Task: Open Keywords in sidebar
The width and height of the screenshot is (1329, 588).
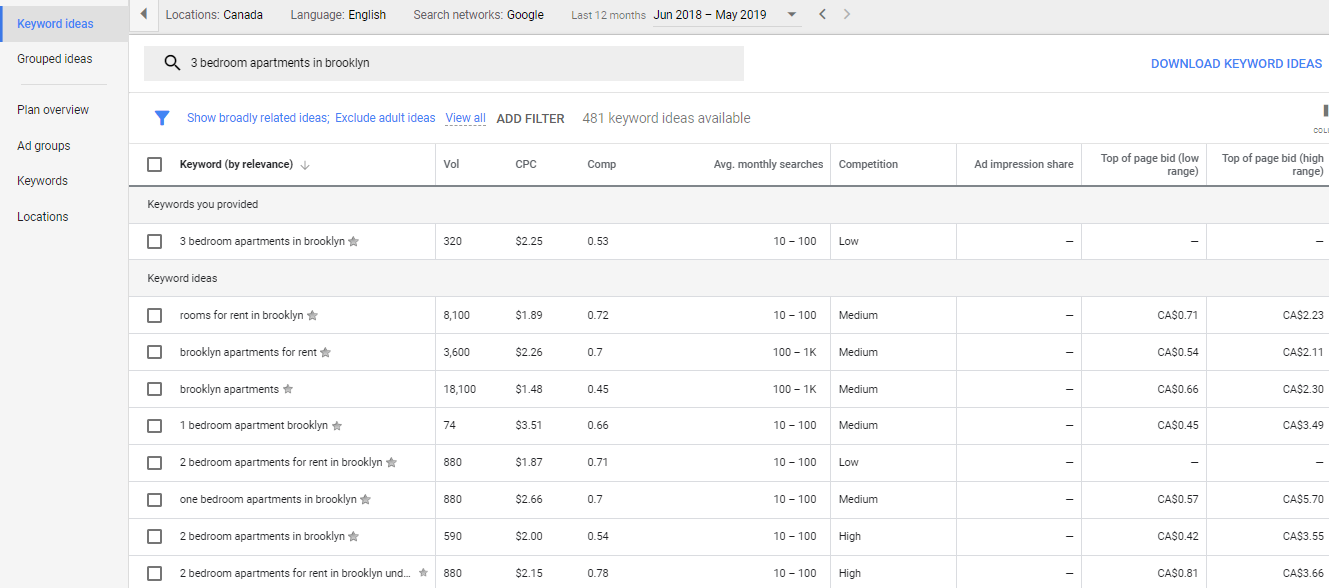Action: click(x=42, y=181)
